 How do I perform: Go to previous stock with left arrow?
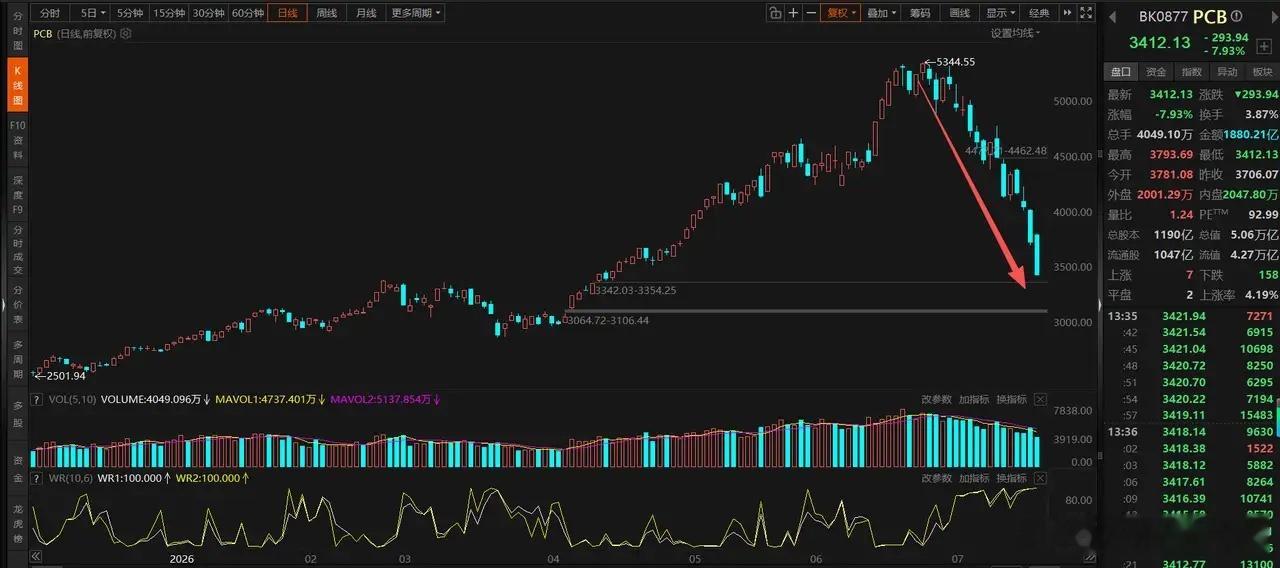tap(1113, 17)
